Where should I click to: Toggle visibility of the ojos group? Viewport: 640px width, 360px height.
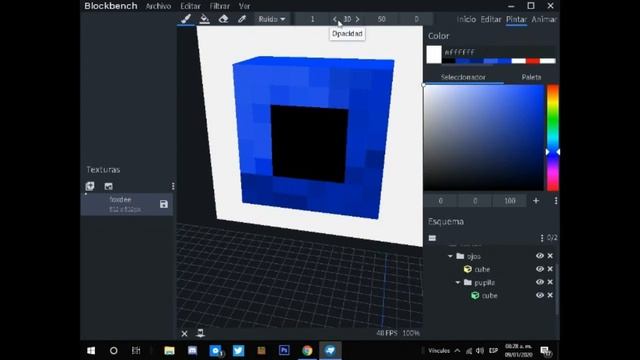point(540,256)
